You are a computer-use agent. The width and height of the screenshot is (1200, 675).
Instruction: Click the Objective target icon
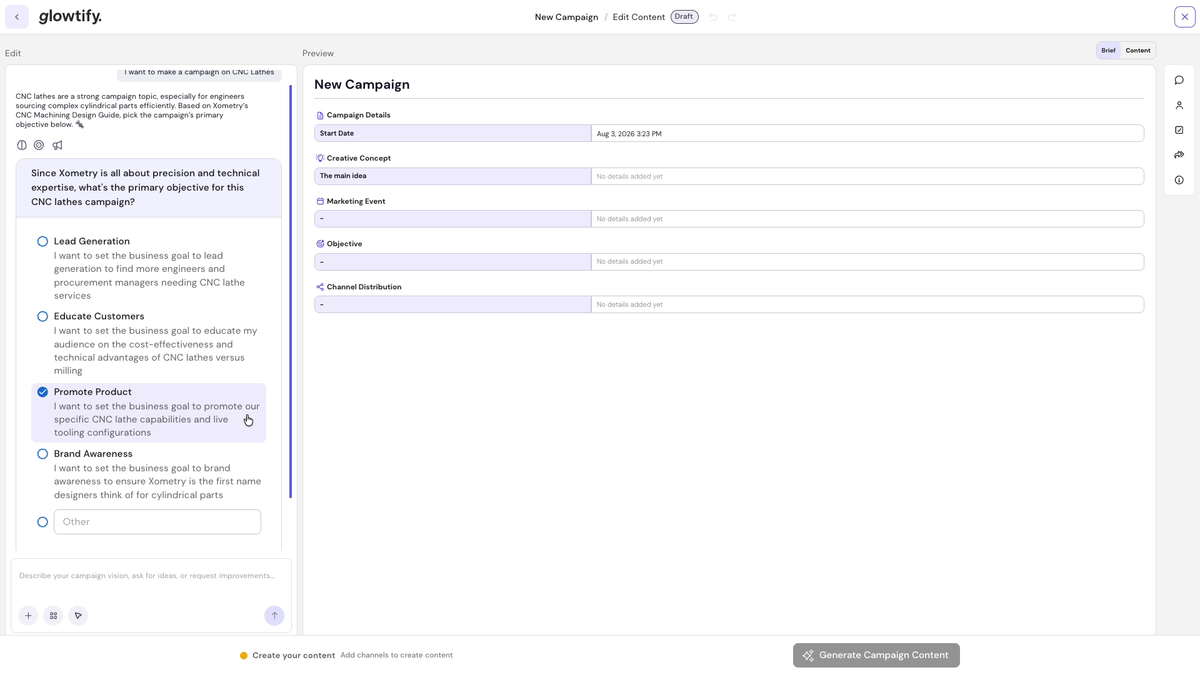pyautogui.click(x=320, y=244)
